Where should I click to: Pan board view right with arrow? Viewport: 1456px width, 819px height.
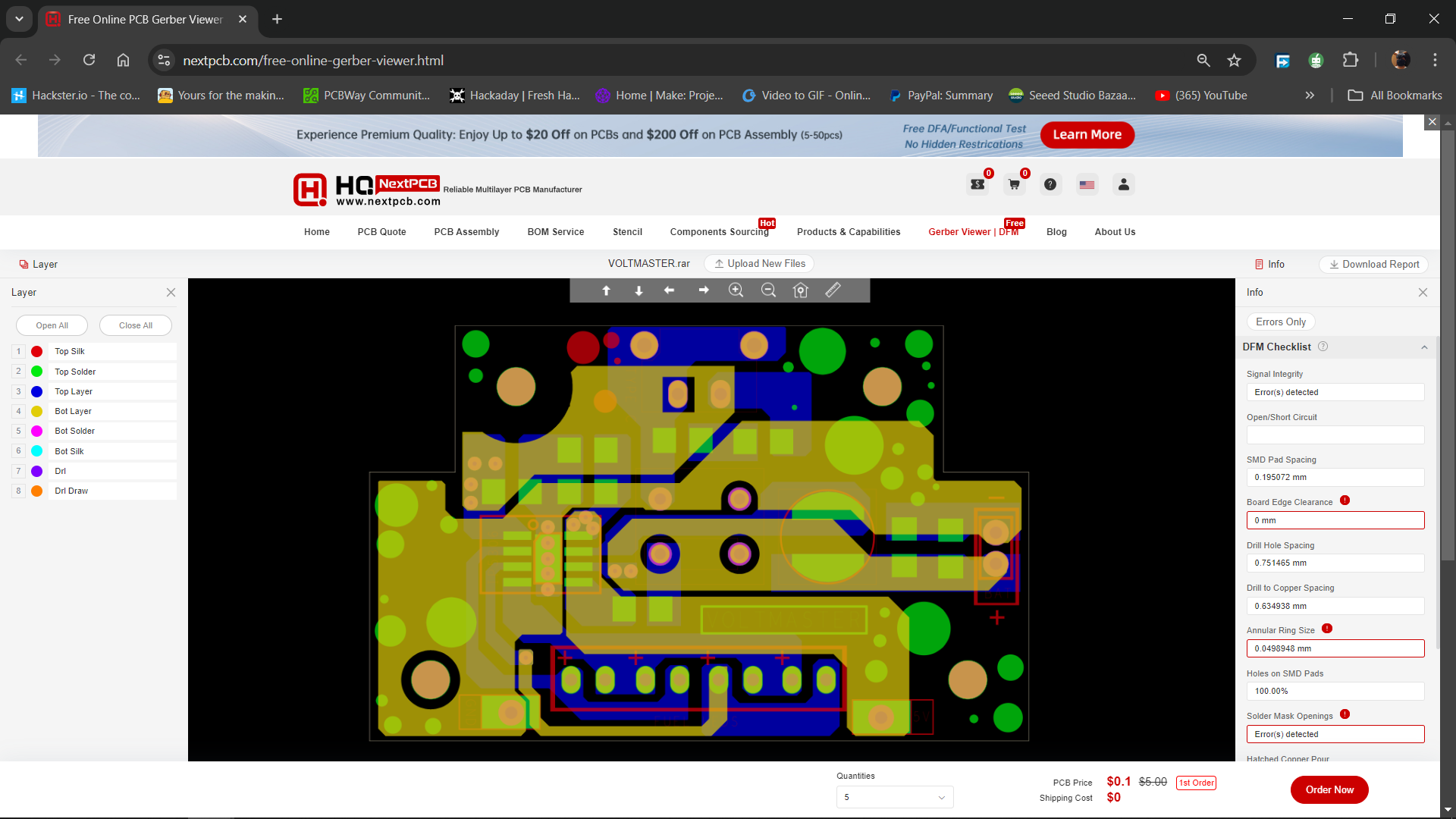click(x=704, y=290)
